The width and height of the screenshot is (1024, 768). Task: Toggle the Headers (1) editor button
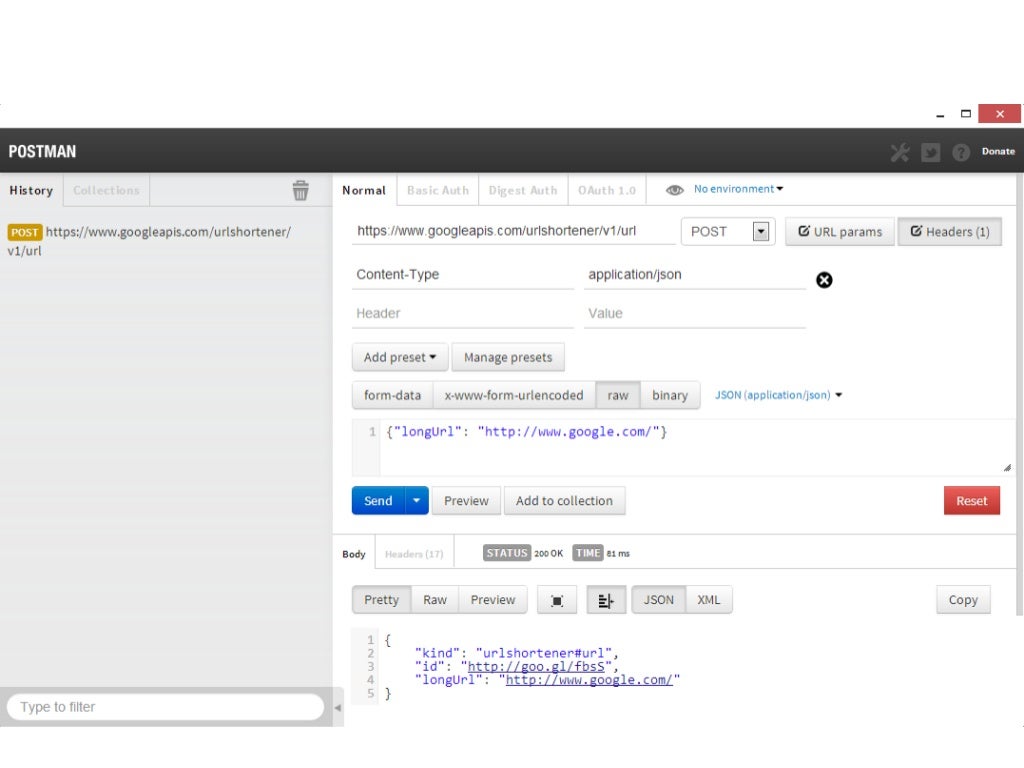pyautogui.click(x=950, y=232)
